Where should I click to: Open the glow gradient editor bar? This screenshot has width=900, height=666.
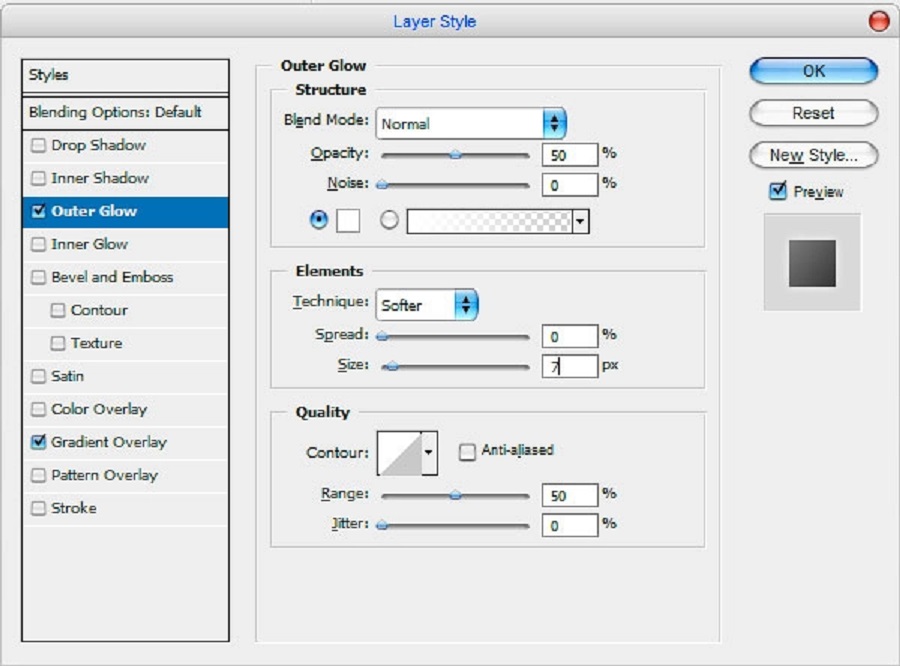click(x=489, y=222)
